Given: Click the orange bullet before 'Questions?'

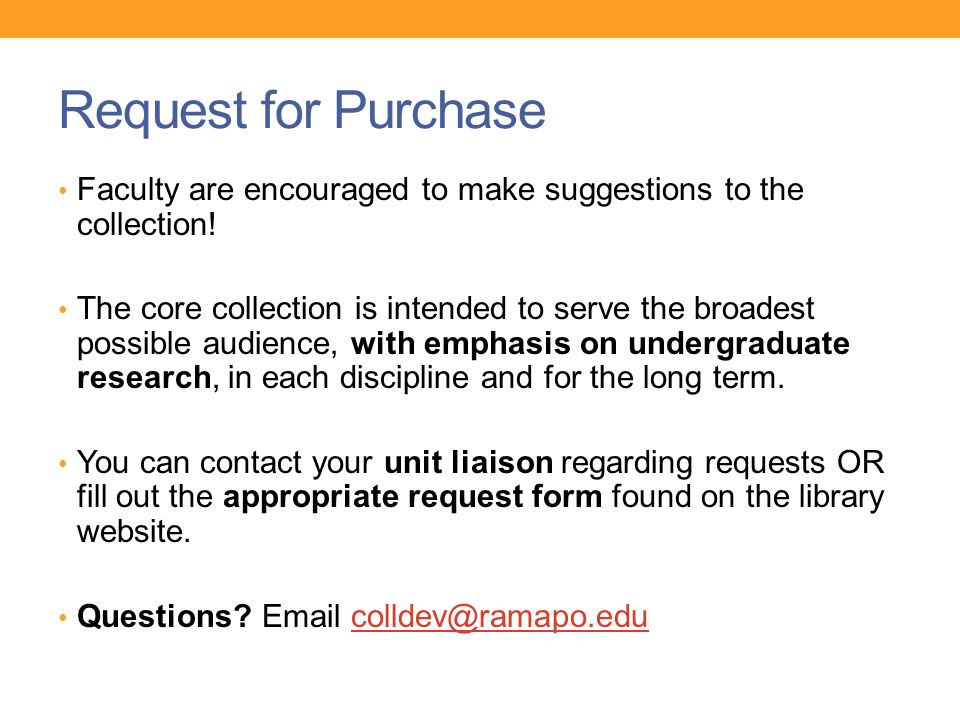Looking at the screenshot, I should (x=63, y=618).
